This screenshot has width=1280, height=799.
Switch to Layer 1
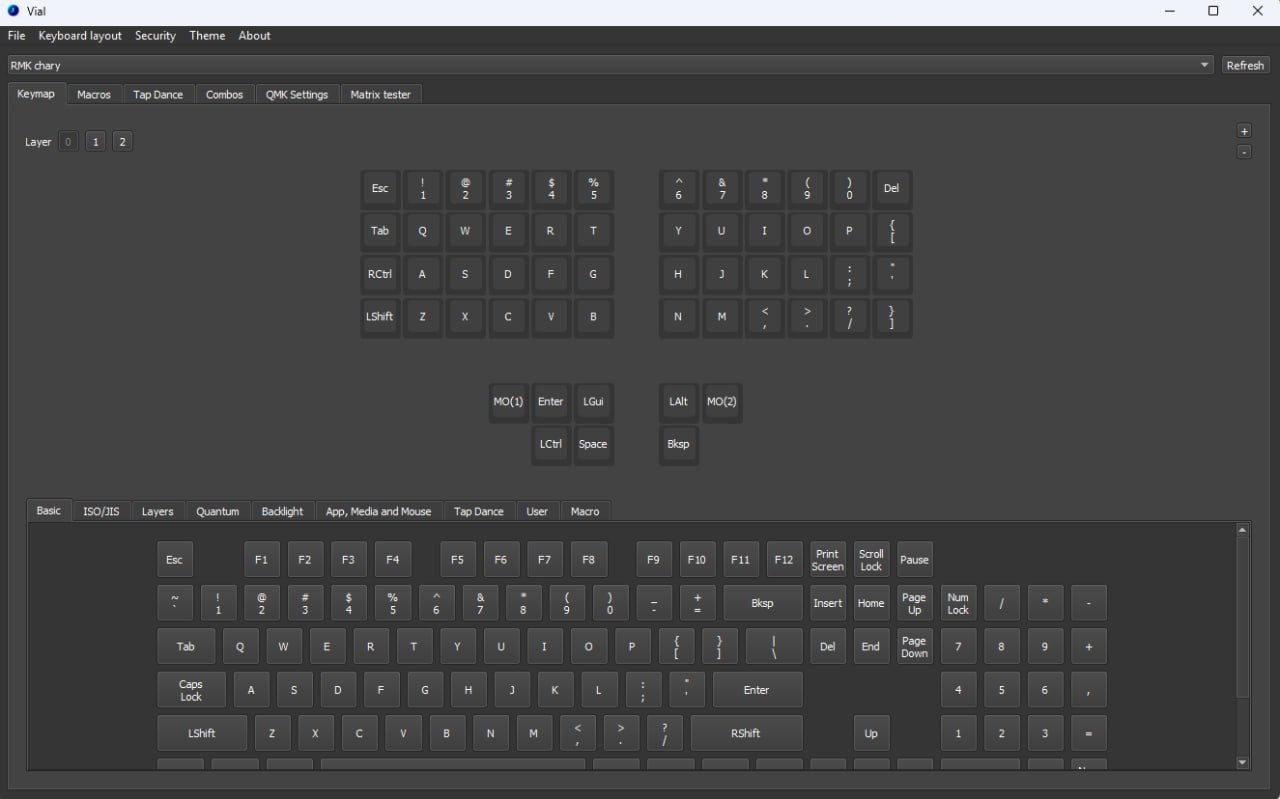[95, 142]
